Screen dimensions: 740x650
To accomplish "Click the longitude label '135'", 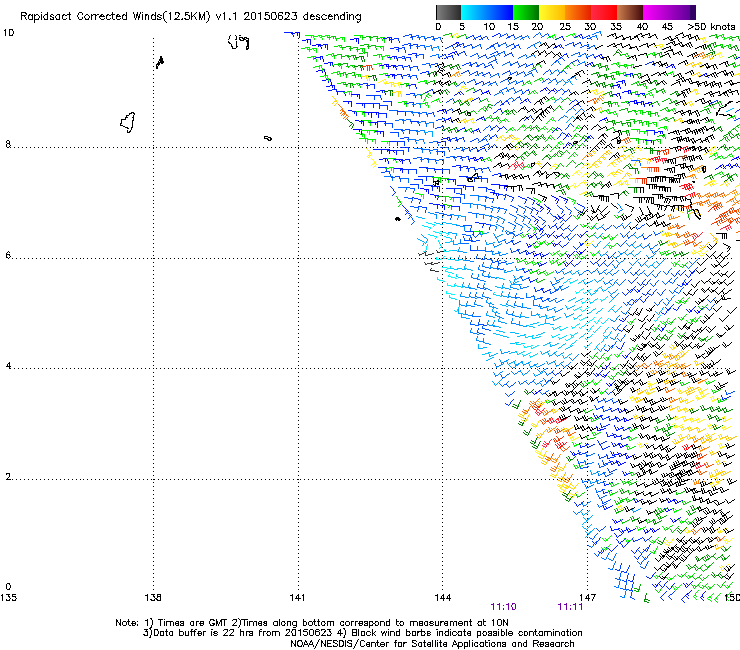I will [x=8, y=598].
